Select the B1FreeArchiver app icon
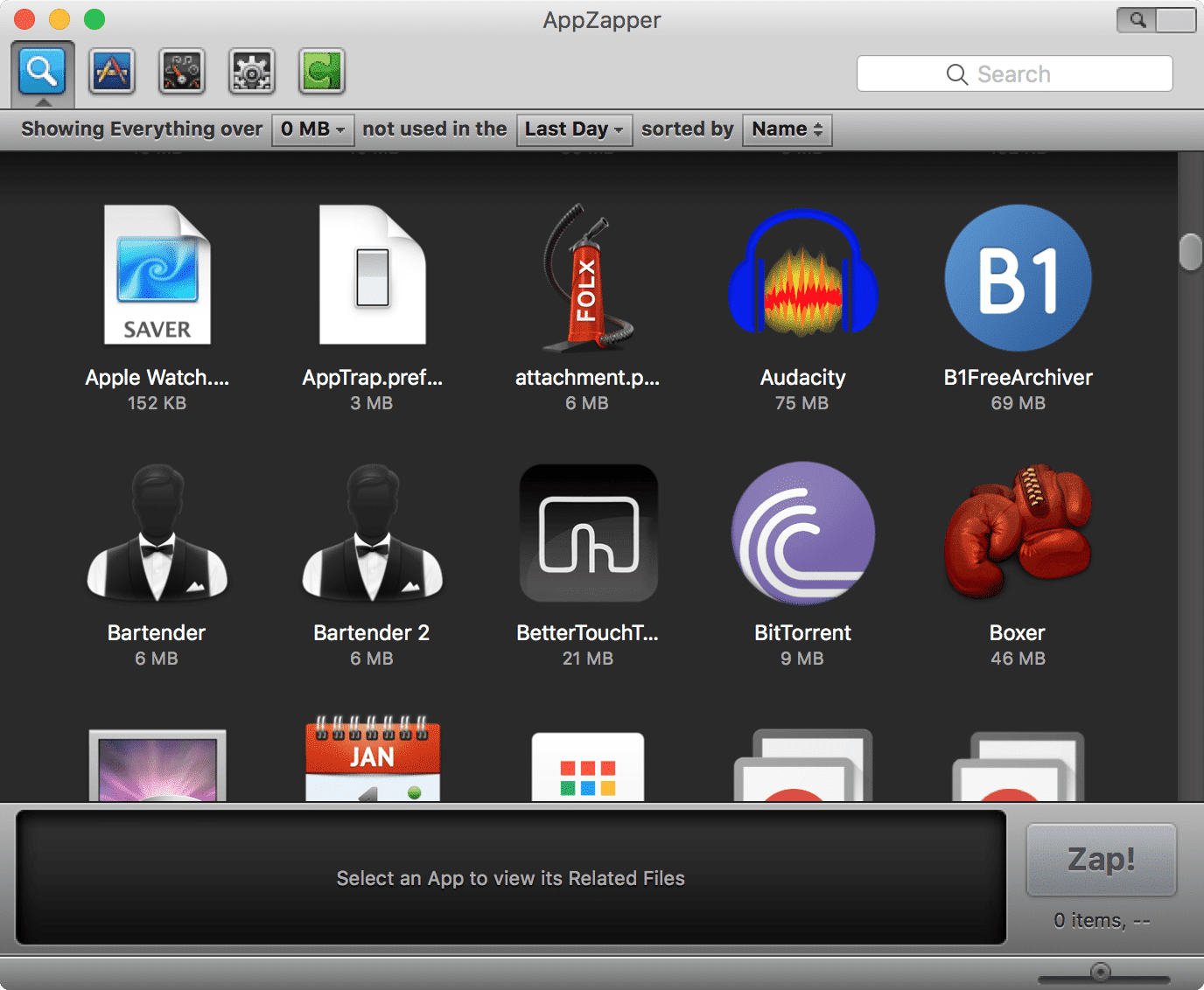This screenshot has width=1204, height=990. tap(1018, 277)
